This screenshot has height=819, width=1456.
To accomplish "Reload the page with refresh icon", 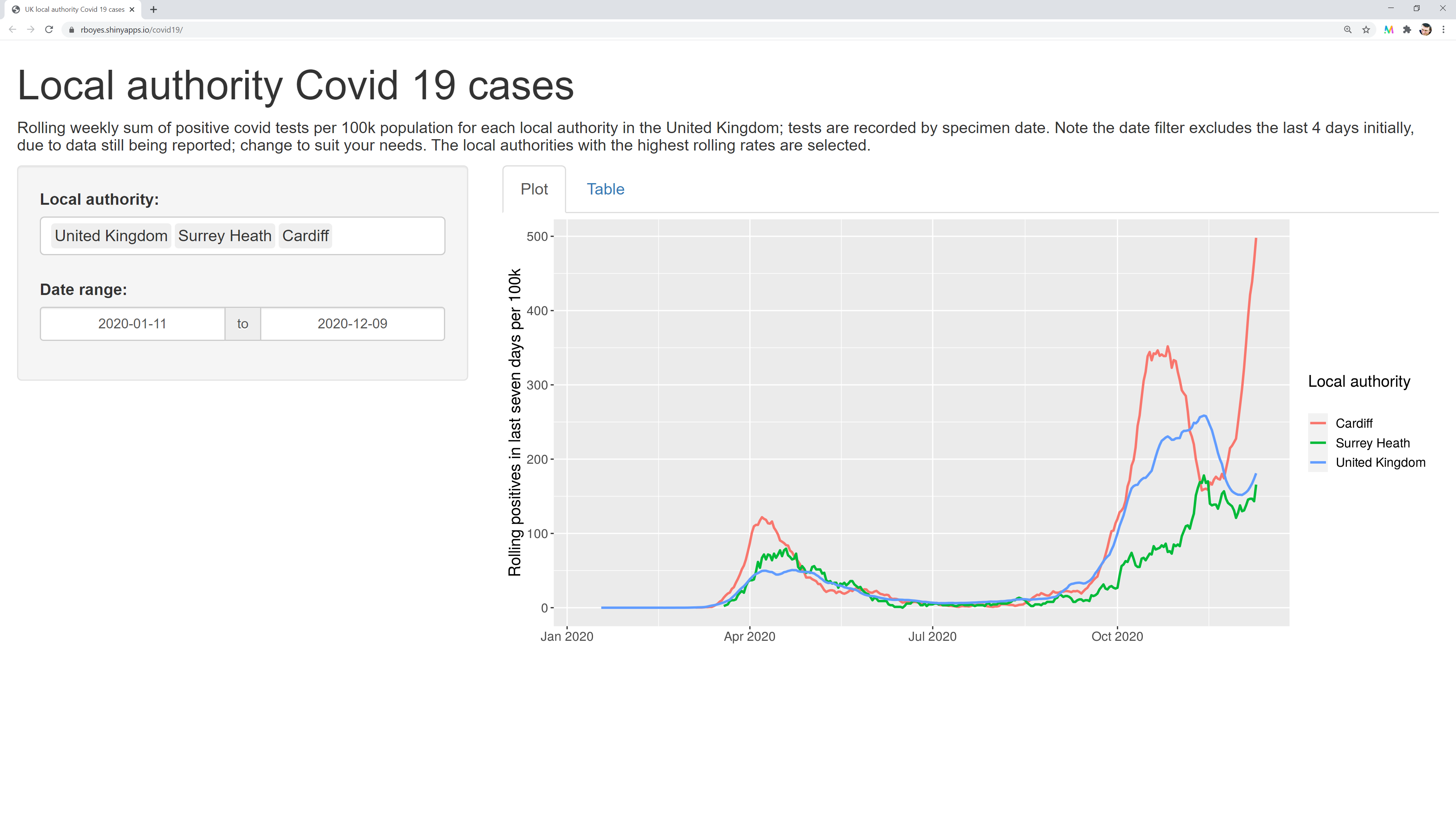I will point(49,30).
